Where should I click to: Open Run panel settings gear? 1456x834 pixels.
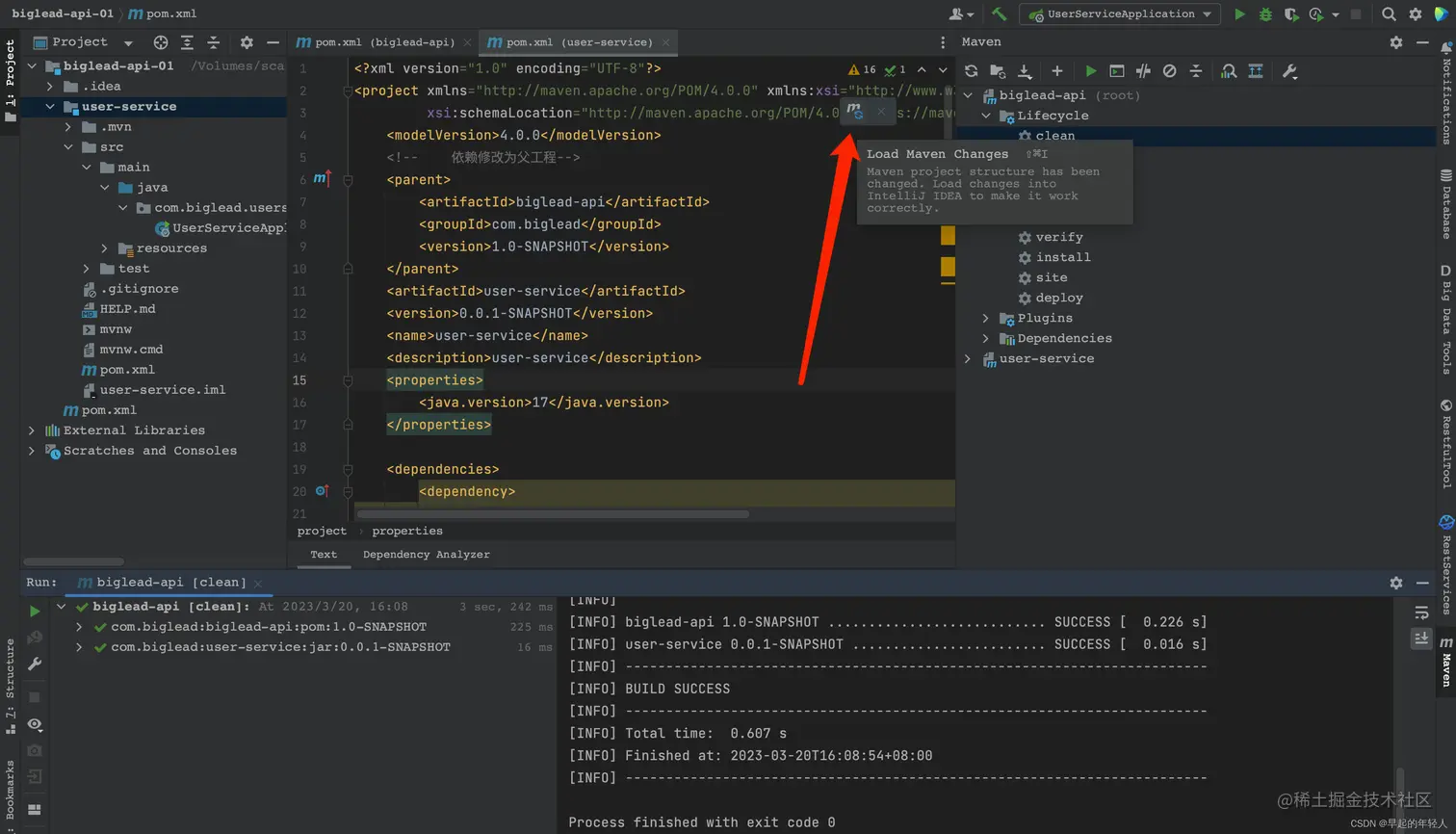point(1396,583)
